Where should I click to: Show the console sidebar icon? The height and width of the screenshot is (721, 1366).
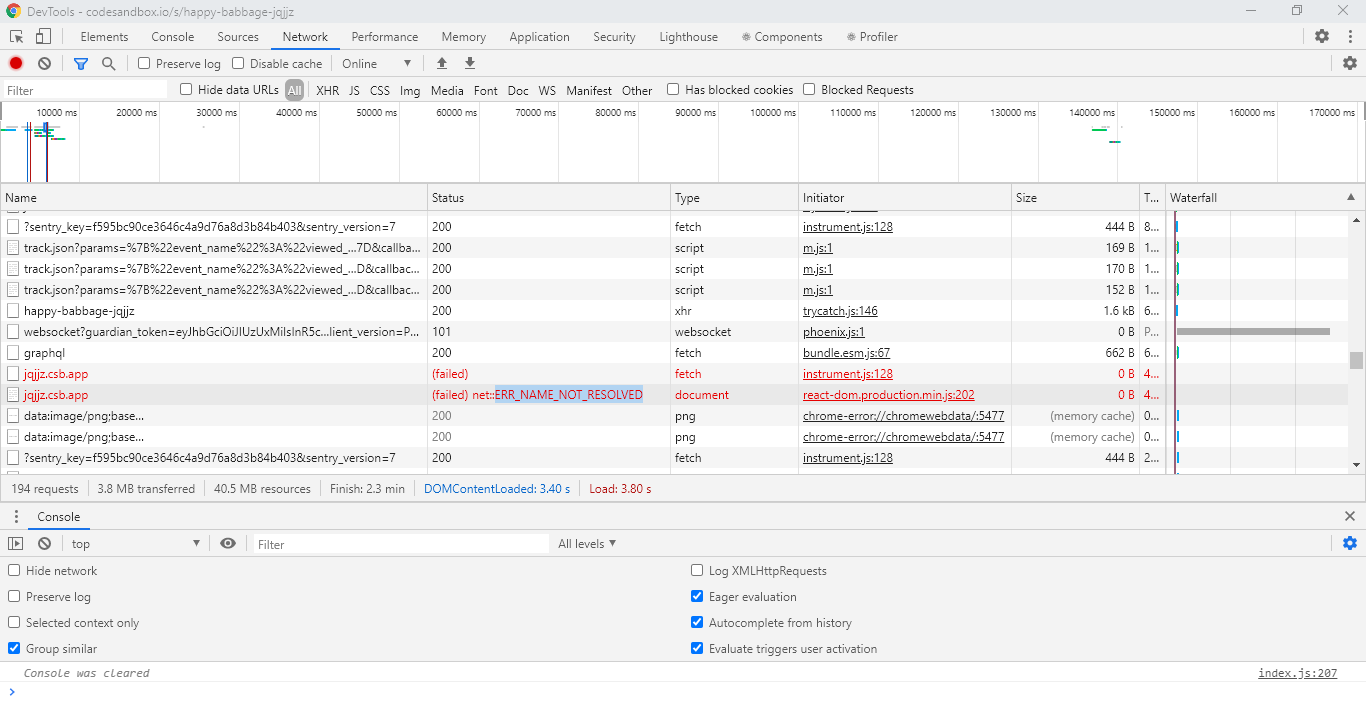pos(16,543)
